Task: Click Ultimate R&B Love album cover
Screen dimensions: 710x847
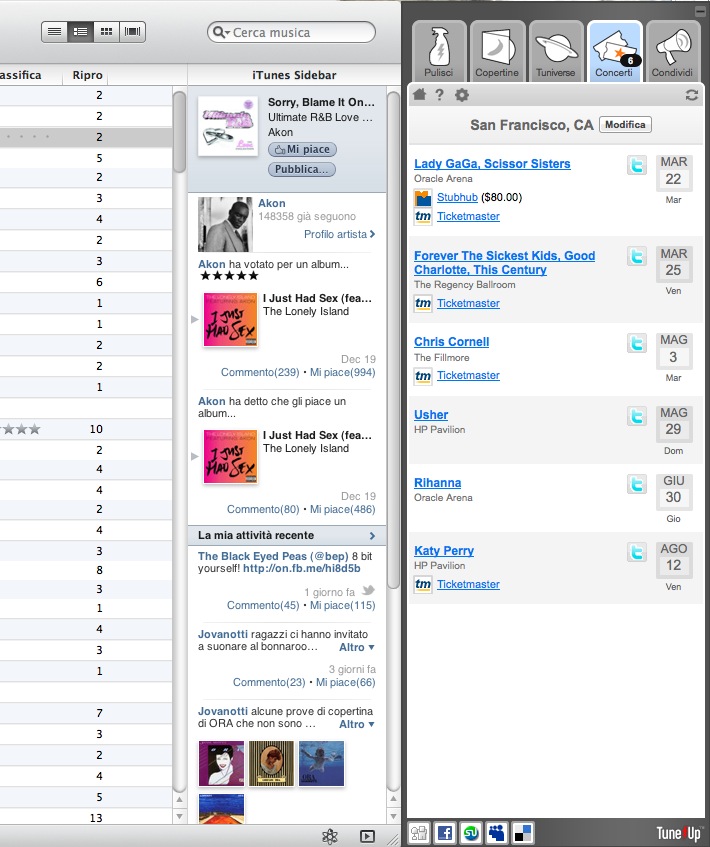Action: (228, 126)
